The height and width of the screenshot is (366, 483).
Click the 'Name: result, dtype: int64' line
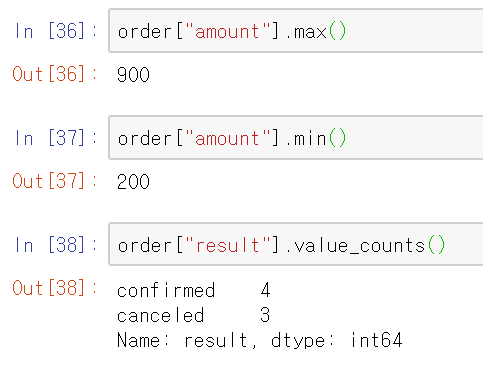coord(260,340)
